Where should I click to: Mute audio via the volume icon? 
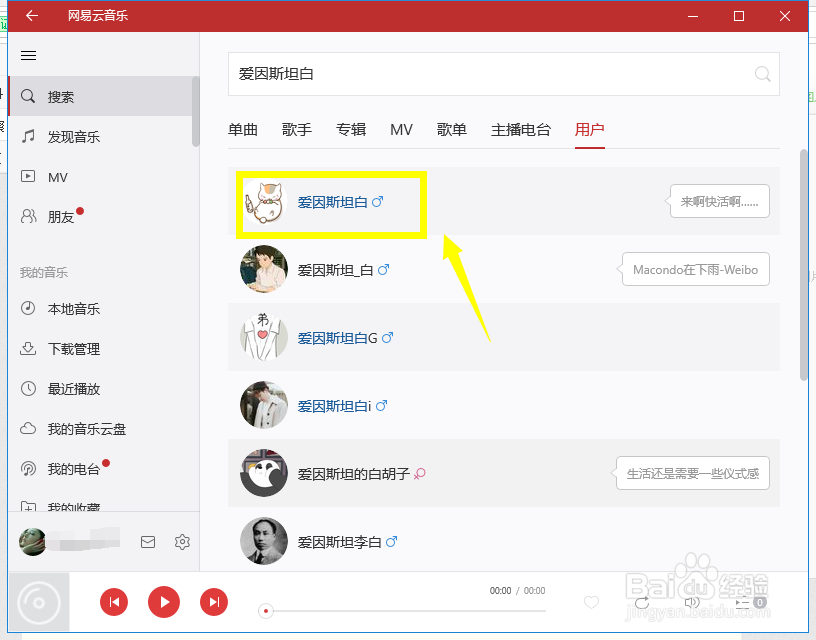(692, 603)
